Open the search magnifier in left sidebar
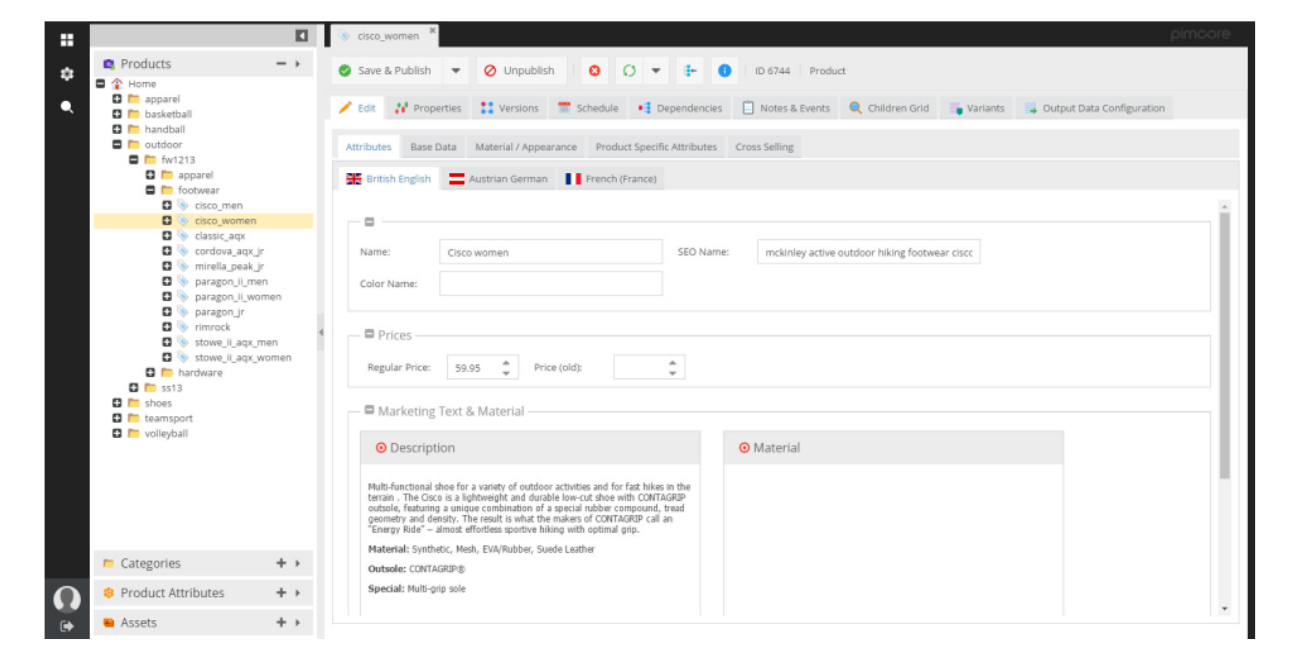This screenshot has height=660, width=1300. pos(67,107)
